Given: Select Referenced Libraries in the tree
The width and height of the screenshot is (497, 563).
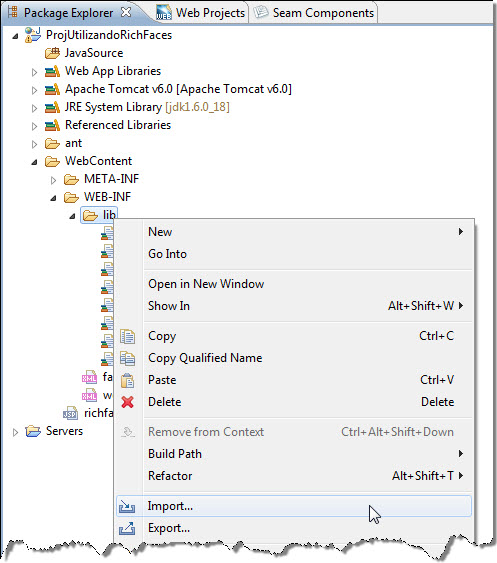Looking at the screenshot, I should 118,125.
